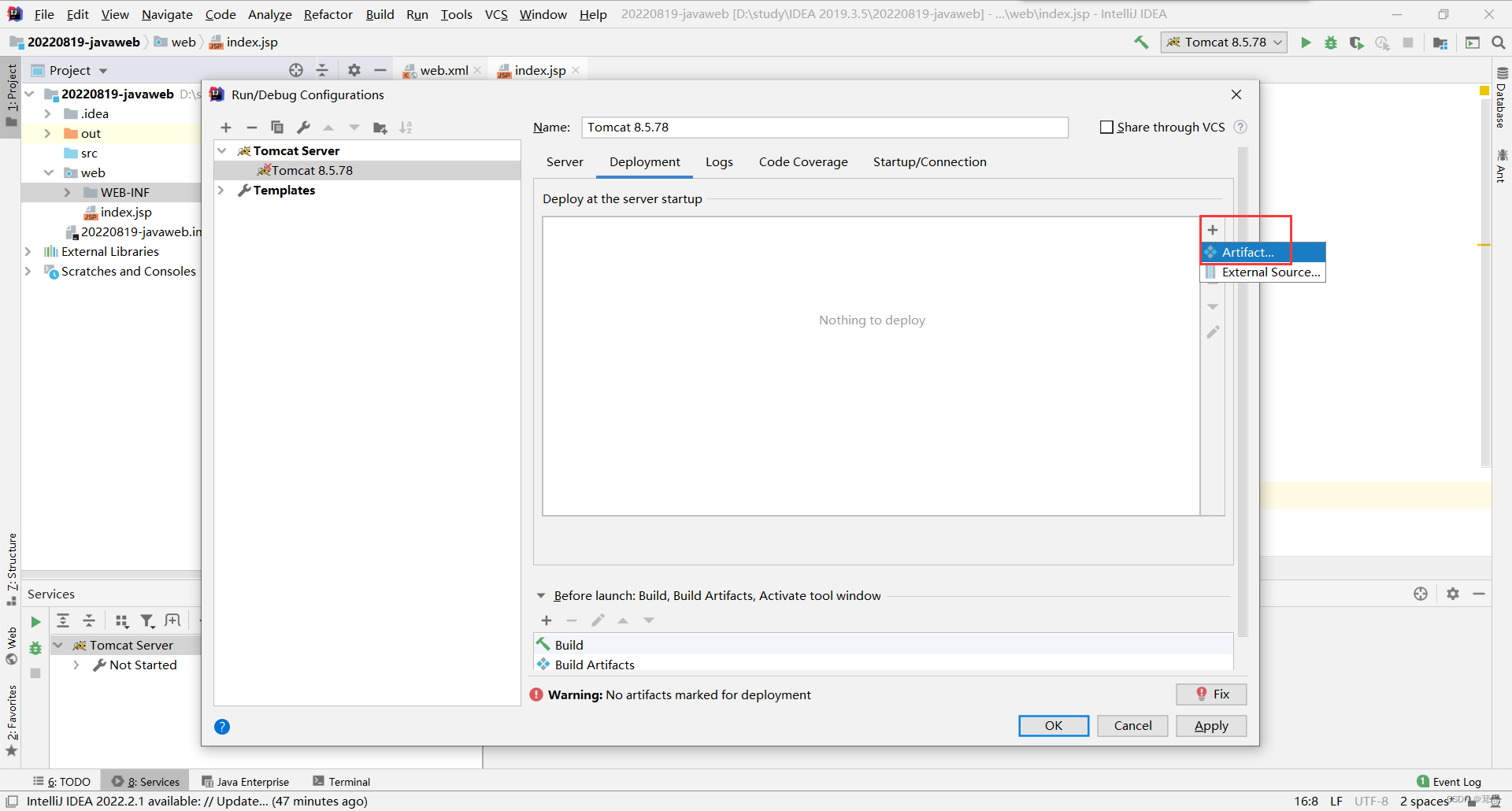Collapse all icon in Project panel header
Image resolution: width=1512 pixels, height=811 pixels.
(322, 70)
